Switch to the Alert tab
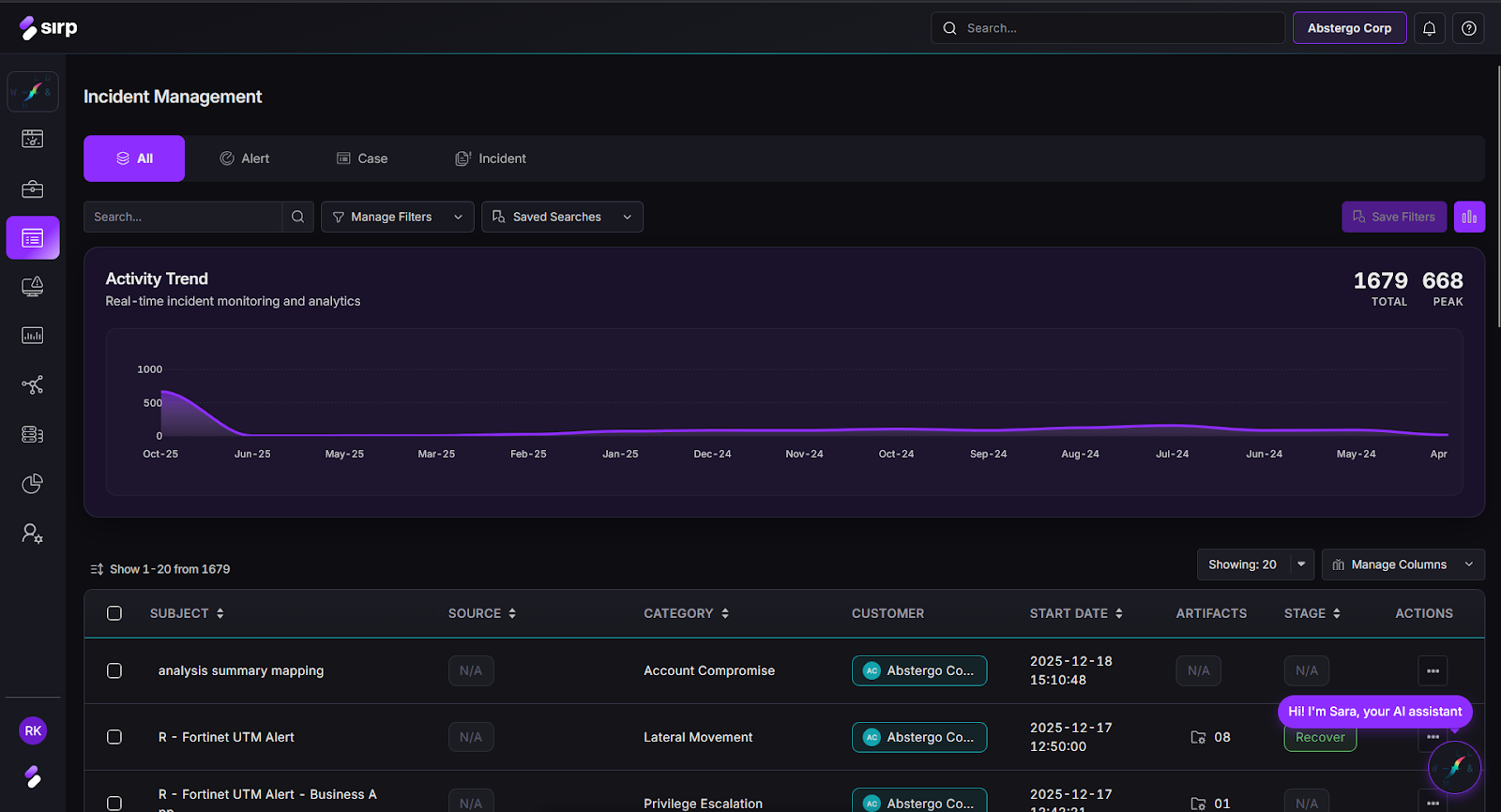 click(245, 158)
